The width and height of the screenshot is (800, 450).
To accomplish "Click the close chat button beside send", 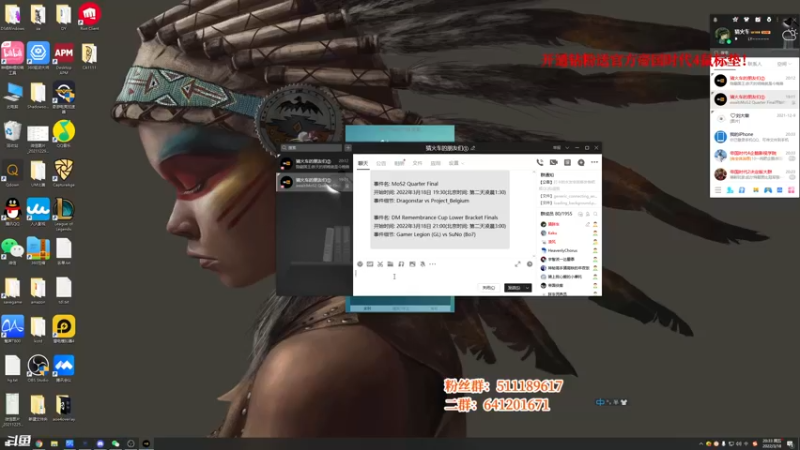I will (x=488, y=288).
